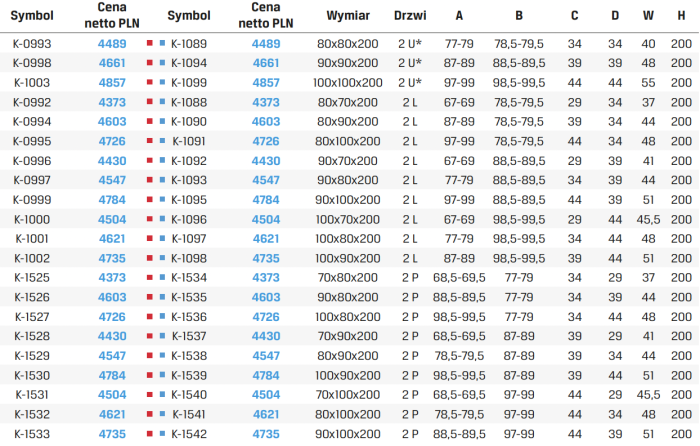Screen dimensions: 700x446
Task: Click the blue square icon next to K-1088
Action: click(162, 102)
